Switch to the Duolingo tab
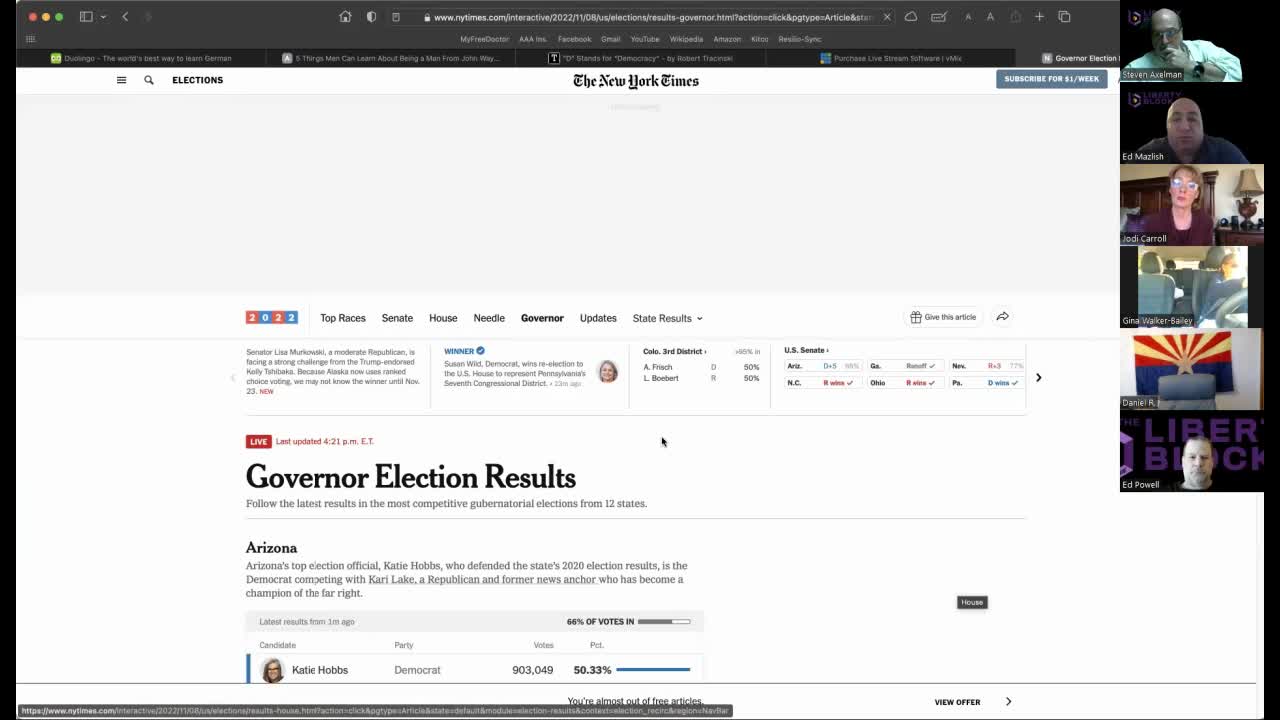 click(x=141, y=58)
